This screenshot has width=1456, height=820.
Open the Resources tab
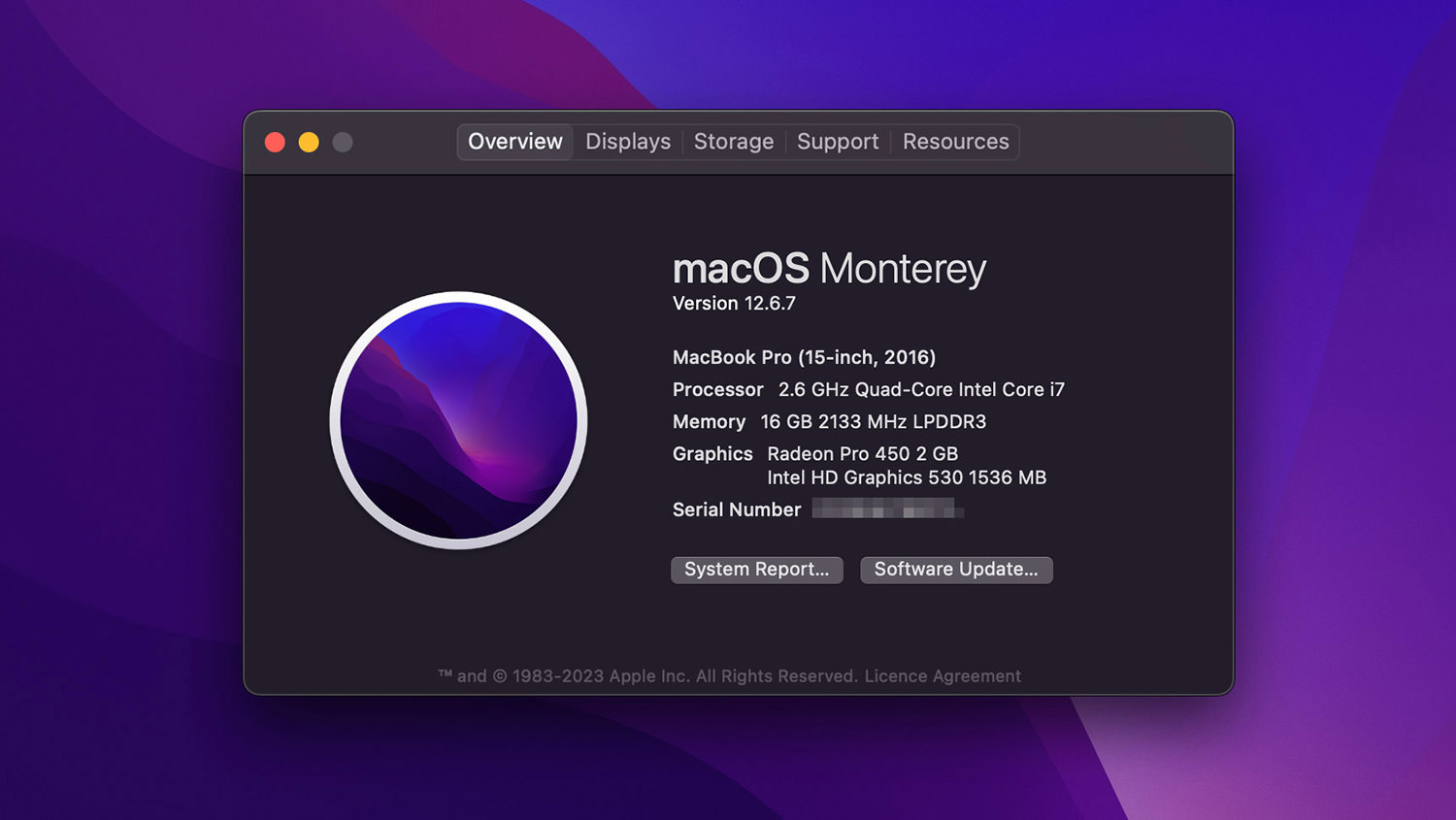click(x=956, y=142)
